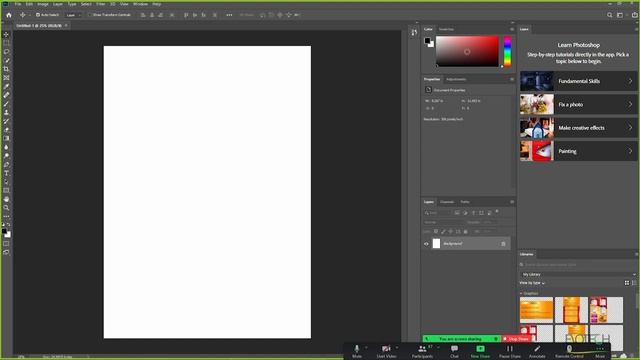Click Zoom Pause Share icon
The height and width of the screenshot is (360, 640).
pos(509,349)
